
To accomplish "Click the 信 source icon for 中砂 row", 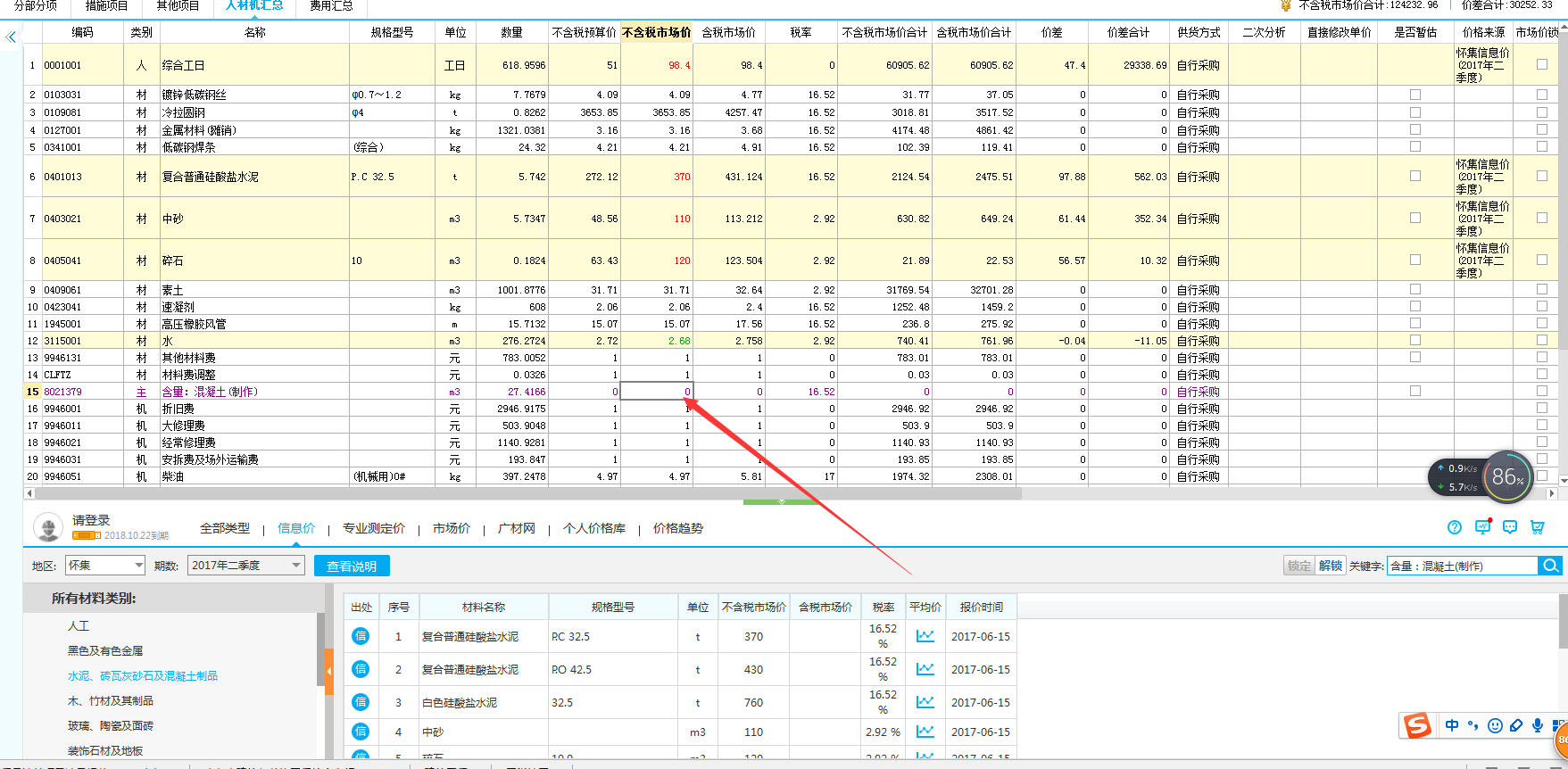I will coord(361,732).
